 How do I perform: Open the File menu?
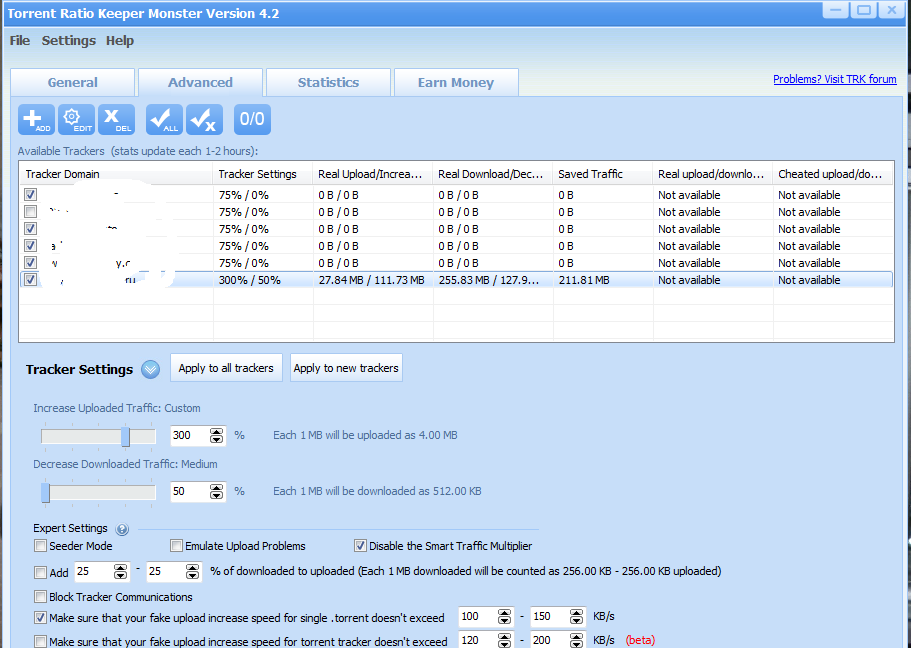(20, 41)
